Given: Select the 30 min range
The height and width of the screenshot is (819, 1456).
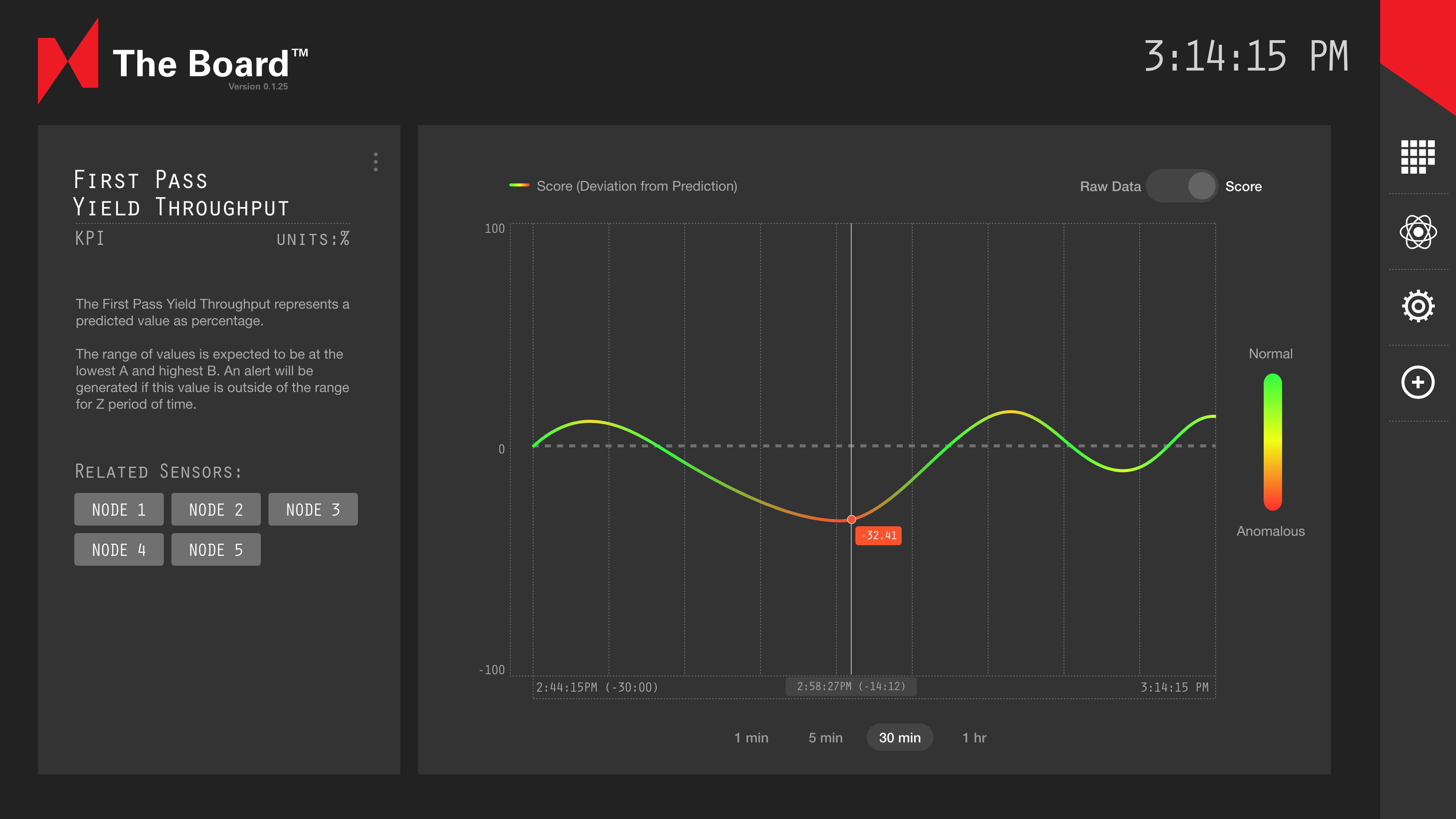Looking at the screenshot, I should [899, 737].
